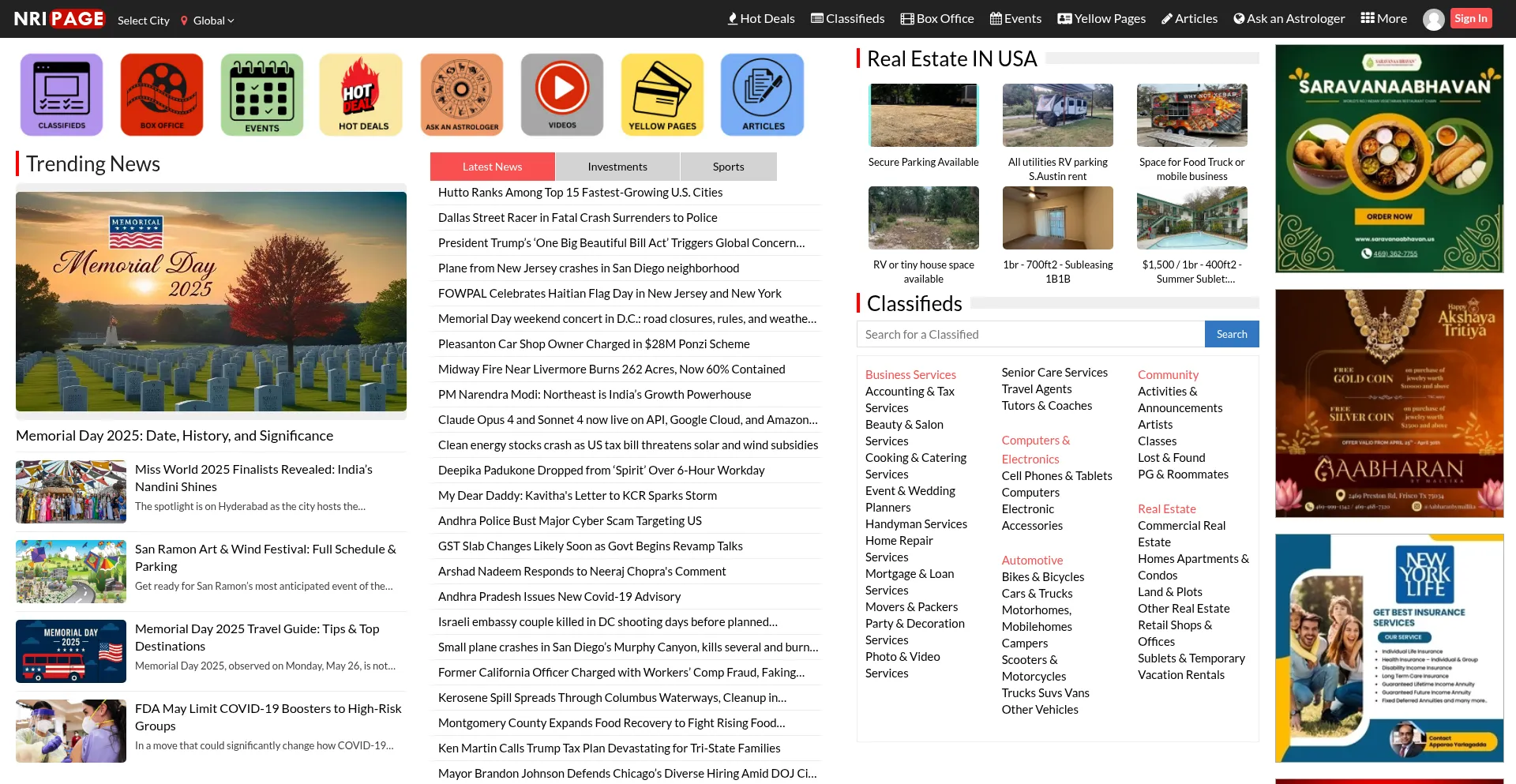Viewport: 1516px width, 784px height.
Task: Open San Ramon Art & Wind Festival thumbnail
Action: click(x=71, y=572)
